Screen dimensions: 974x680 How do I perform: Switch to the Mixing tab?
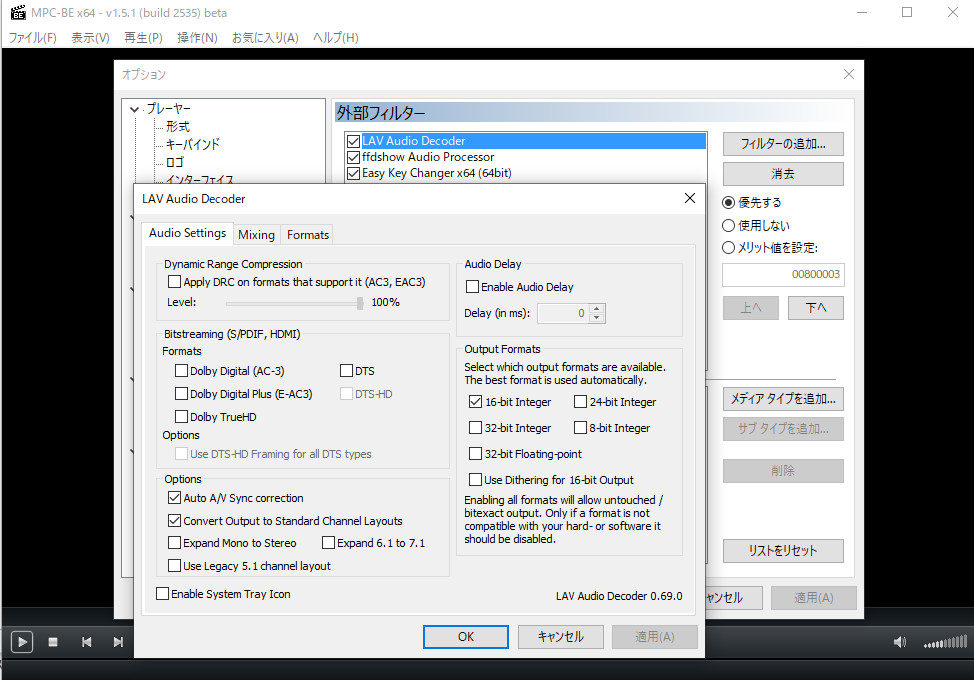pos(257,235)
